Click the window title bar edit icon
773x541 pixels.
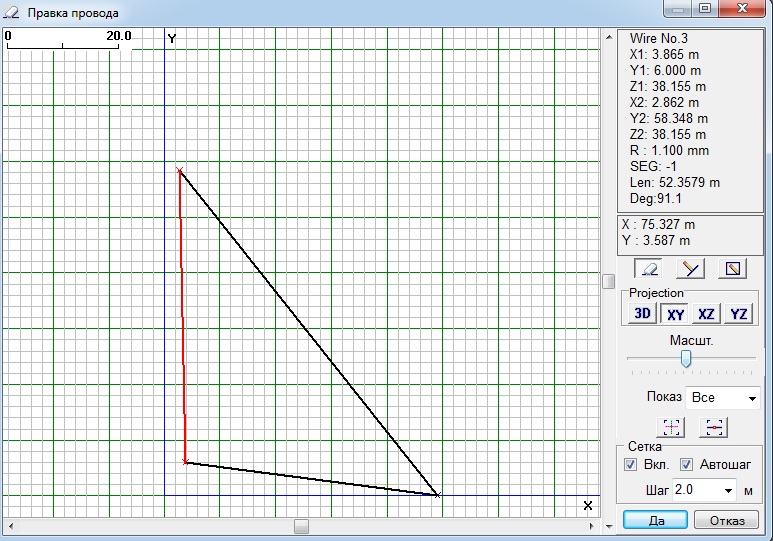pyautogui.click(x=11, y=12)
